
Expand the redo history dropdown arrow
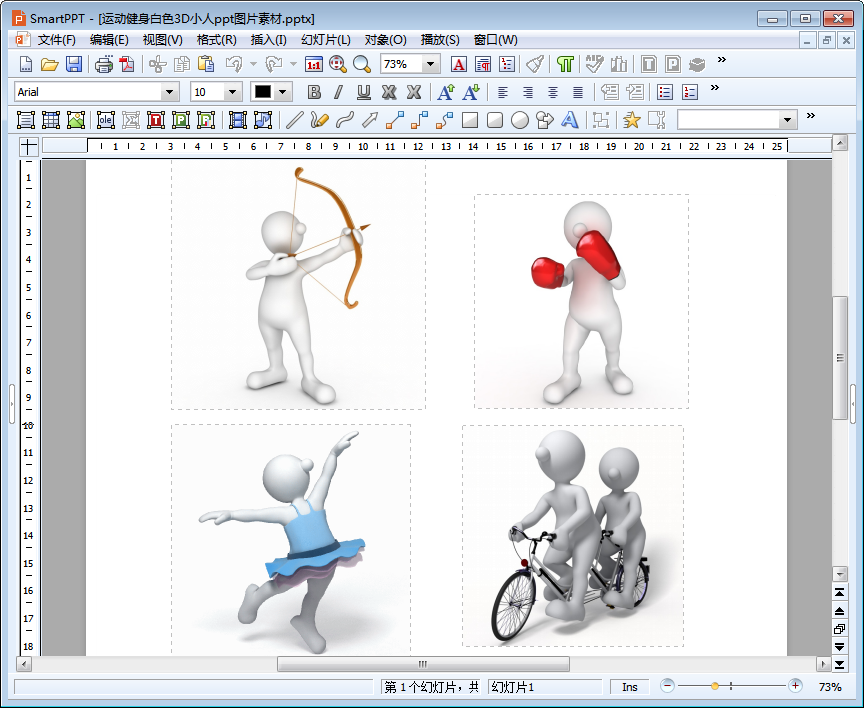[x=293, y=64]
